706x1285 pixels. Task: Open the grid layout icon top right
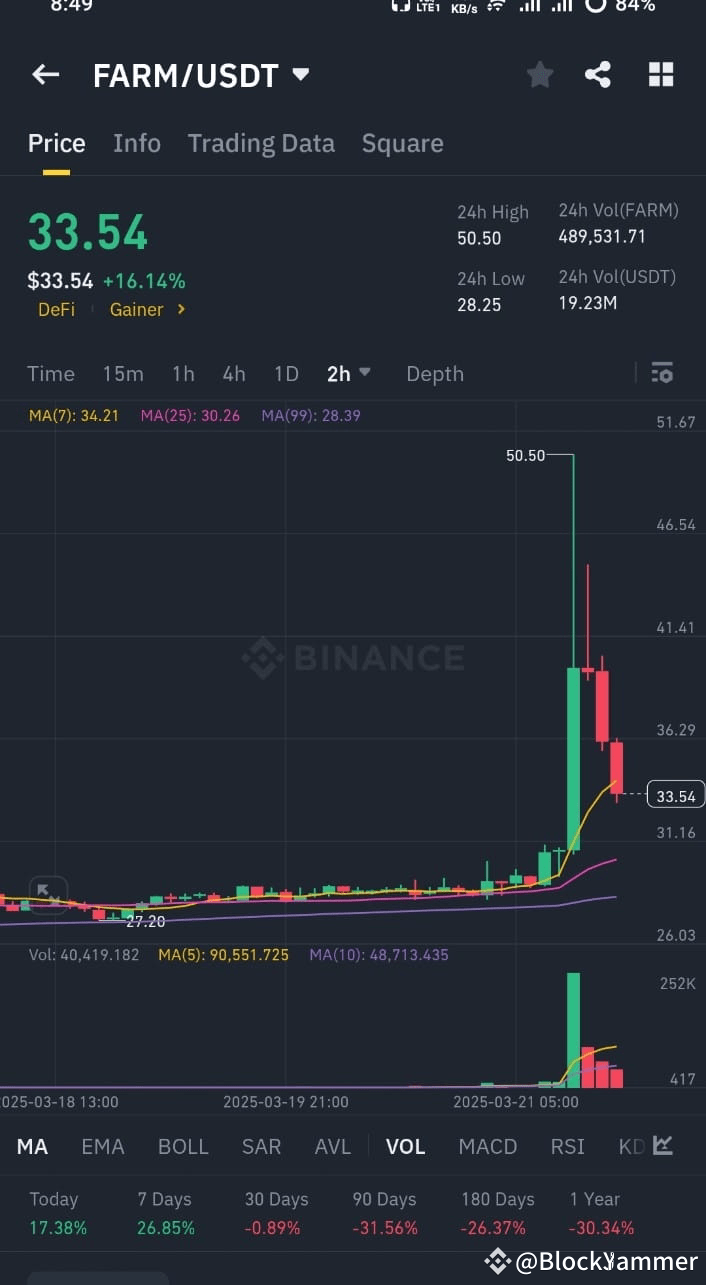pos(661,74)
